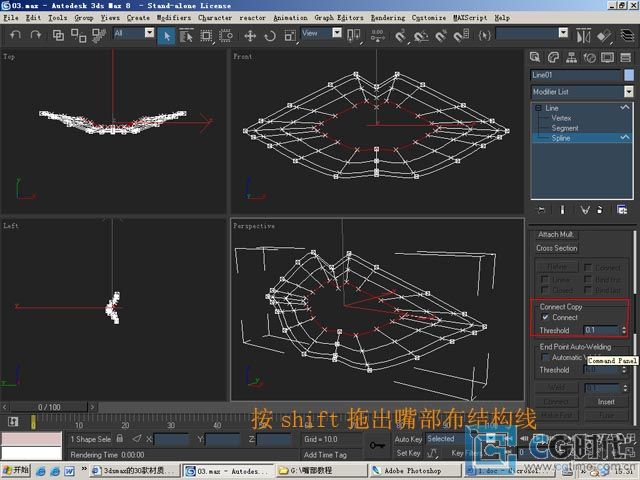640x480 pixels.
Task: Click the Set Key button
Action: (408, 453)
